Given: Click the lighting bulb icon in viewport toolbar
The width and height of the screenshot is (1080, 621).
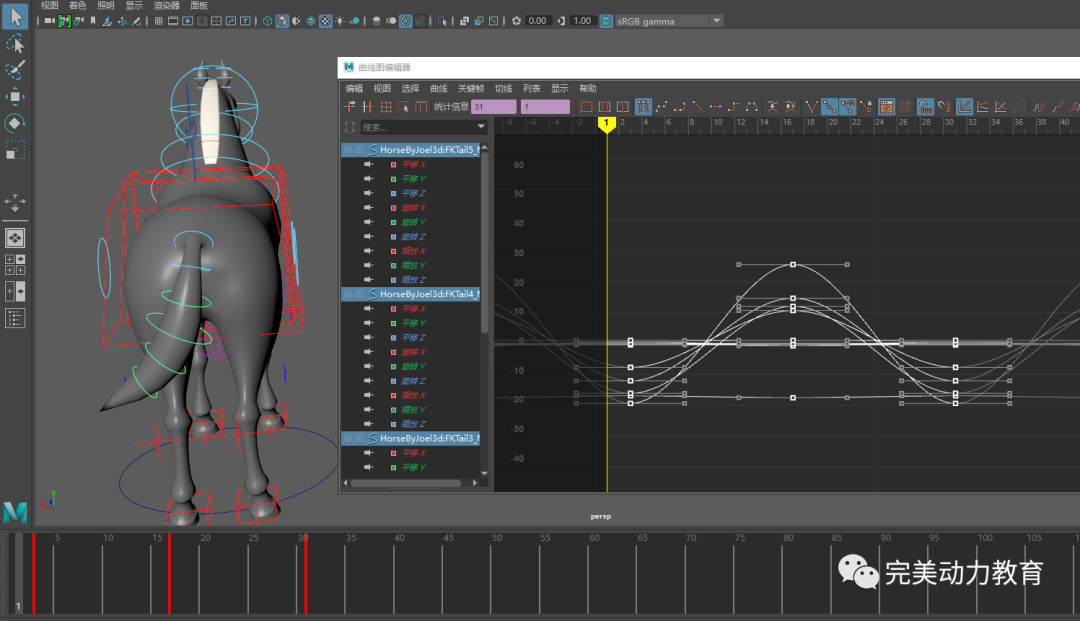Looking at the screenshot, I should (x=341, y=21).
